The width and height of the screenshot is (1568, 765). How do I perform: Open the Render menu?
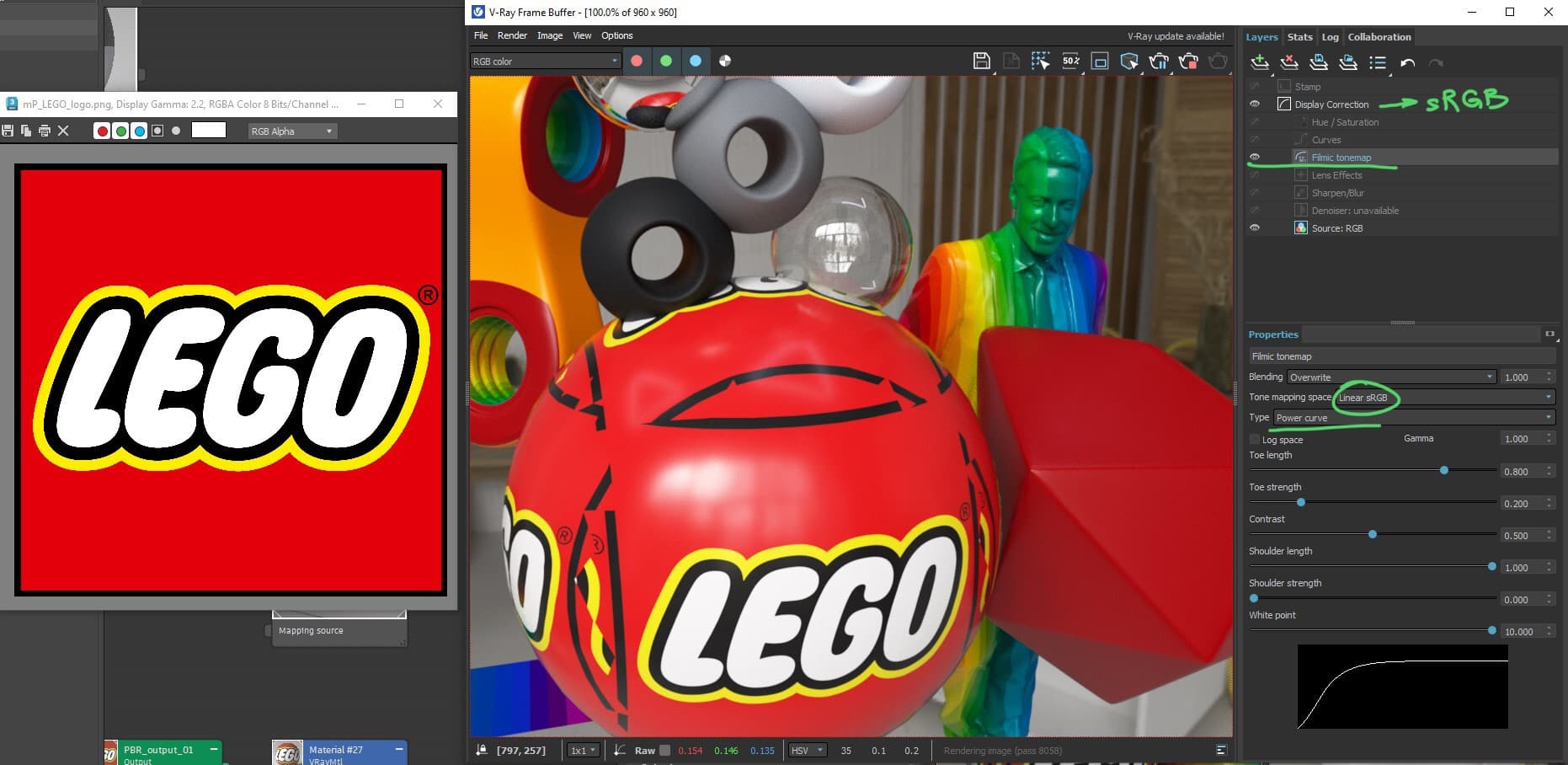coord(512,35)
